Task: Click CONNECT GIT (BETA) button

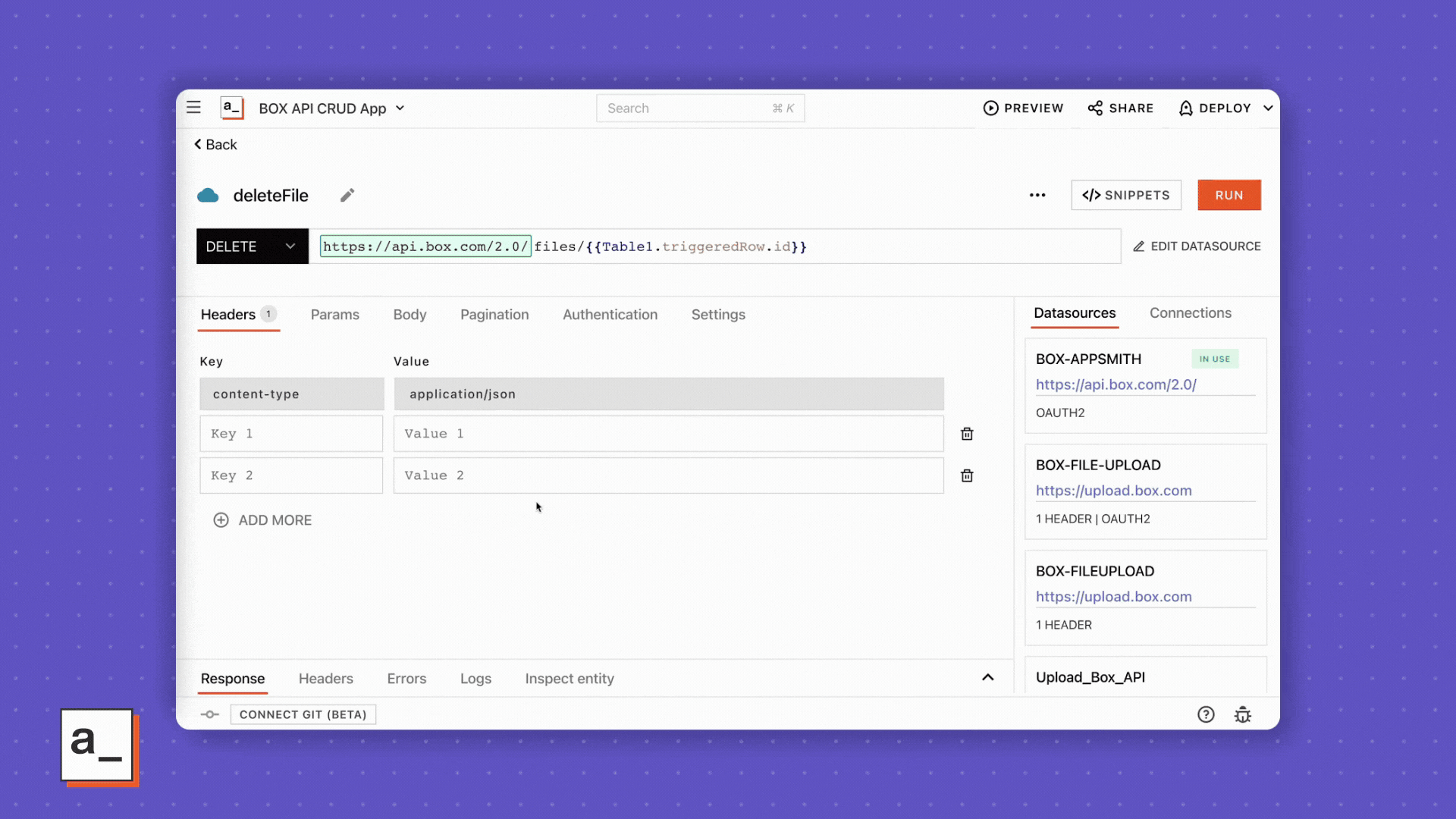Action: [x=303, y=714]
